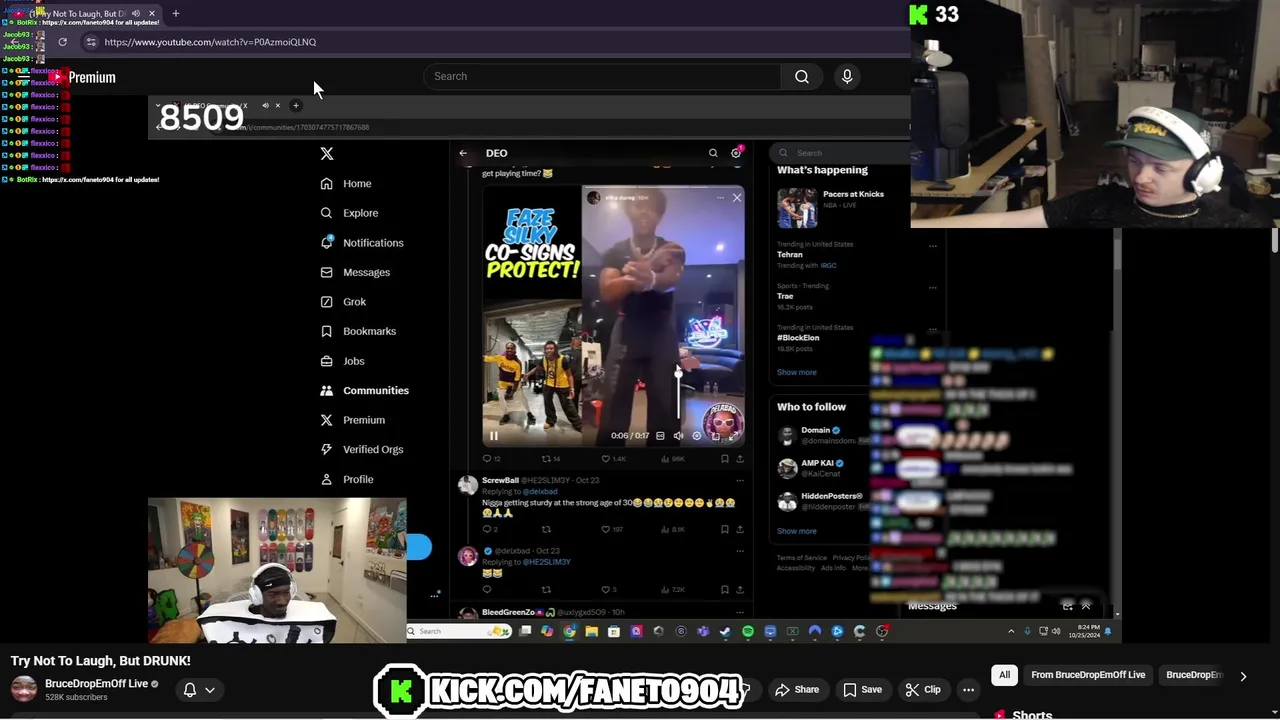1280x720 pixels.
Task: Save the YouTube video to playlist
Action: (862, 690)
